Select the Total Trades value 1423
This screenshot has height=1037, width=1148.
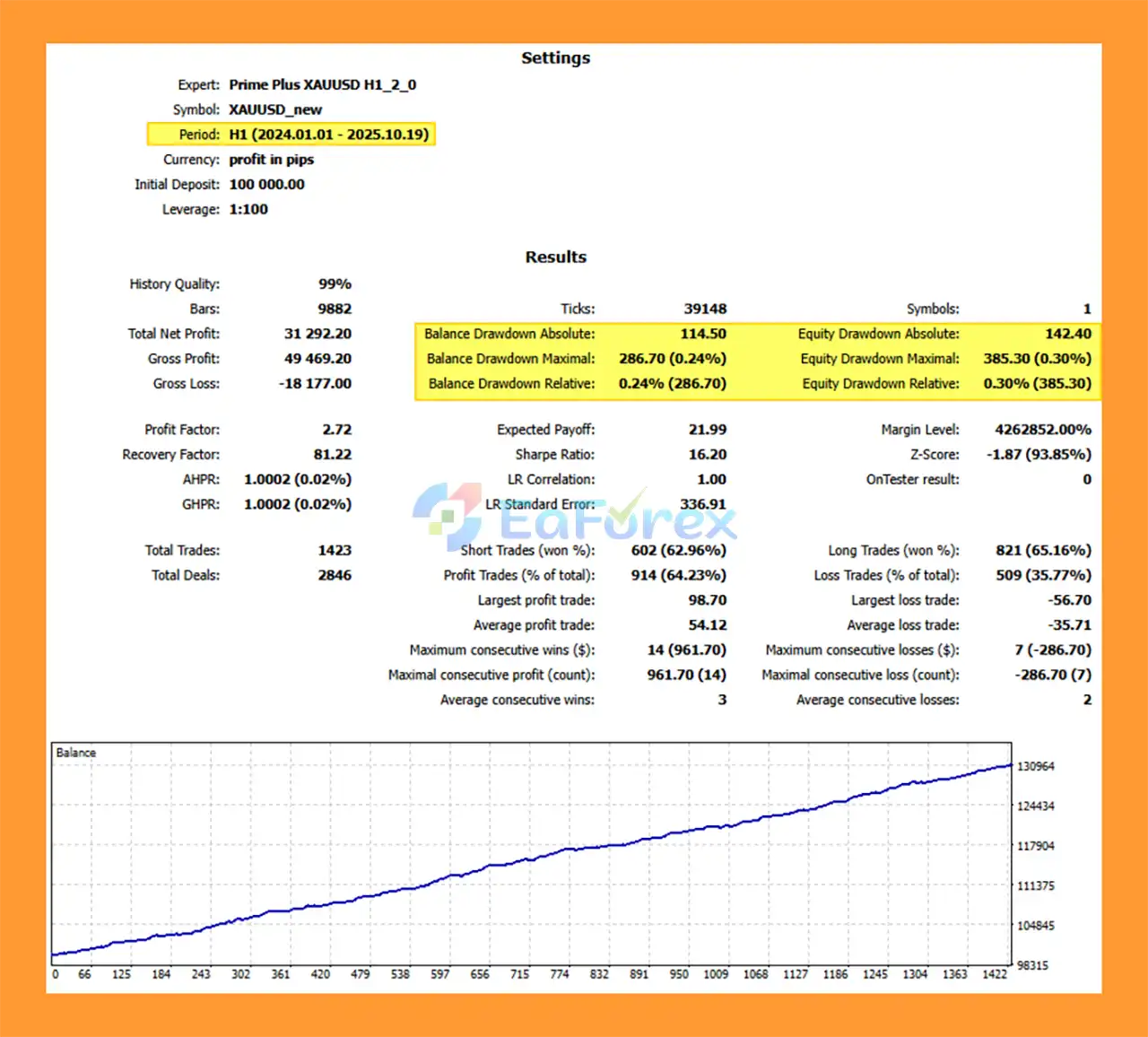[334, 551]
